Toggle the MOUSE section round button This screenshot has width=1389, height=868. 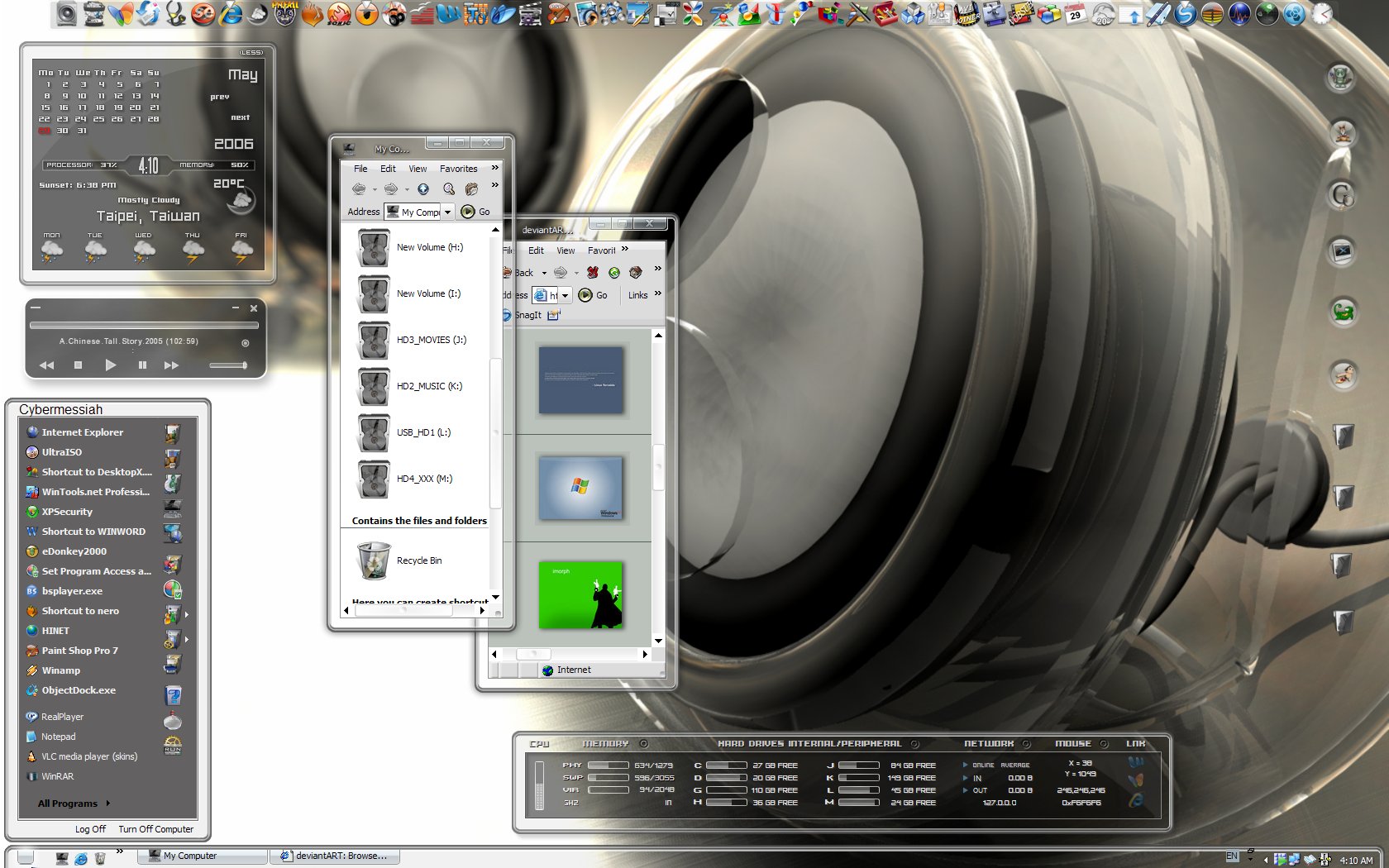pos(1103,744)
